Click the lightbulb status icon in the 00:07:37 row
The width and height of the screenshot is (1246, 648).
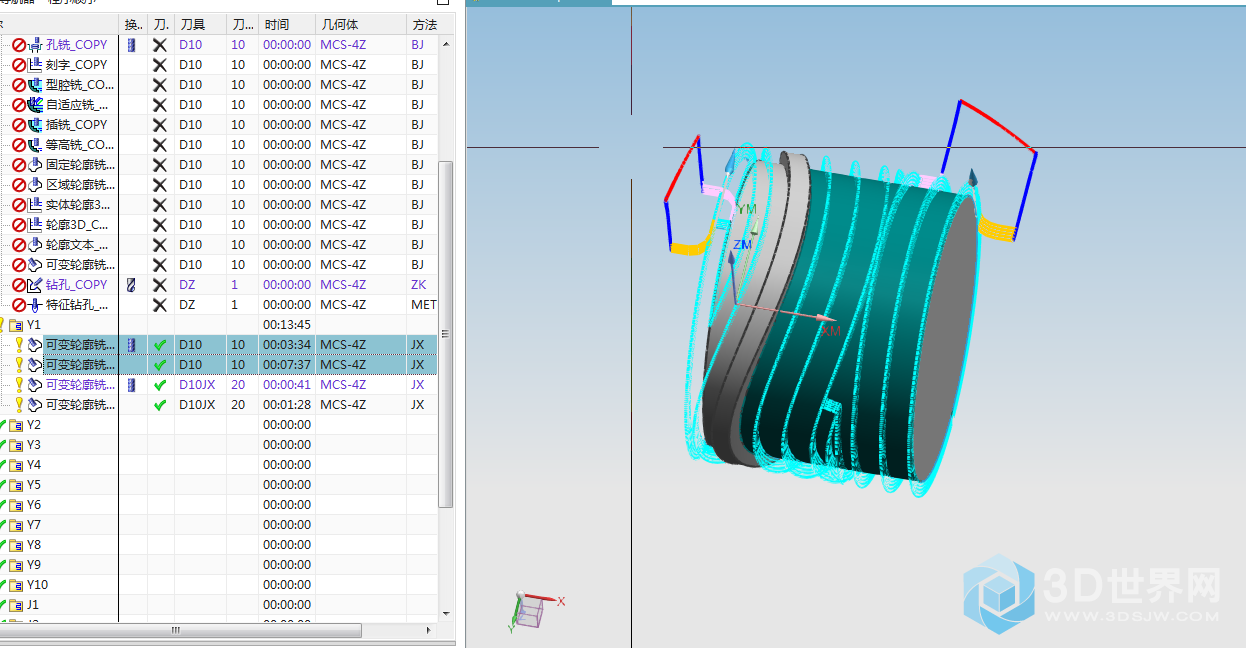pos(18,364)
